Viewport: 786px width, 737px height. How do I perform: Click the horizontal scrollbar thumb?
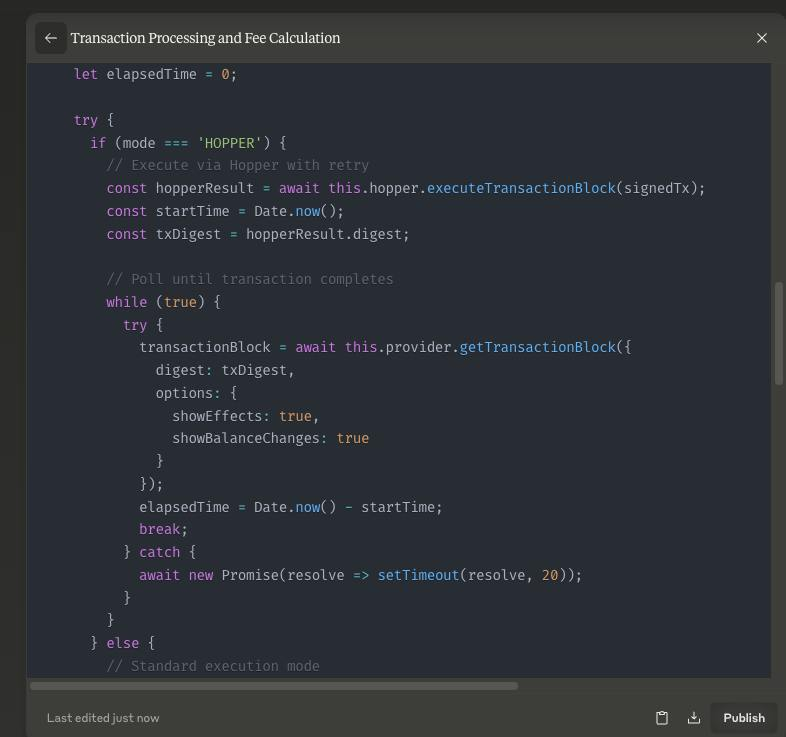274,686
